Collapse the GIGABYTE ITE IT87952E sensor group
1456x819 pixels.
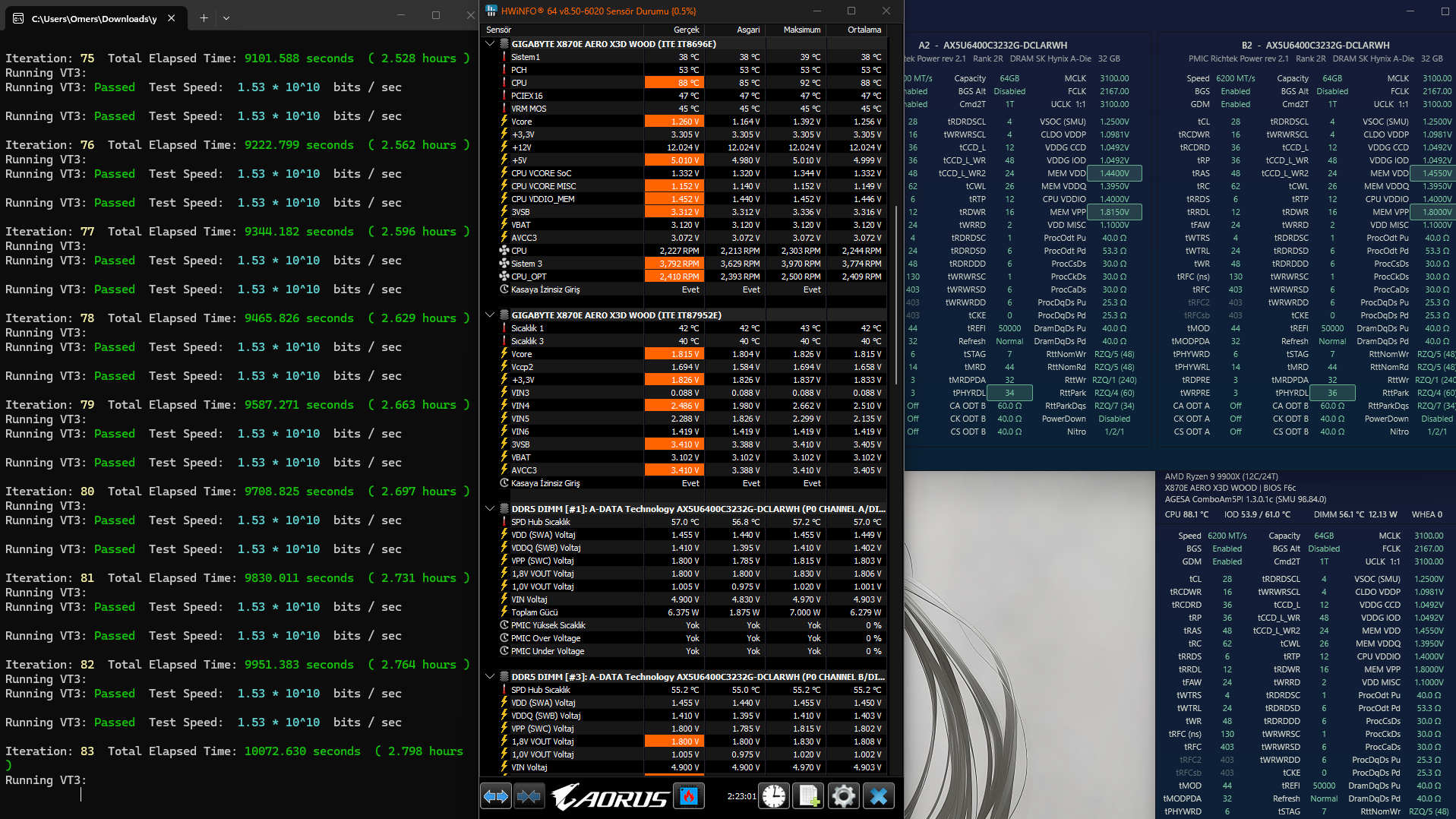[490, 315]
